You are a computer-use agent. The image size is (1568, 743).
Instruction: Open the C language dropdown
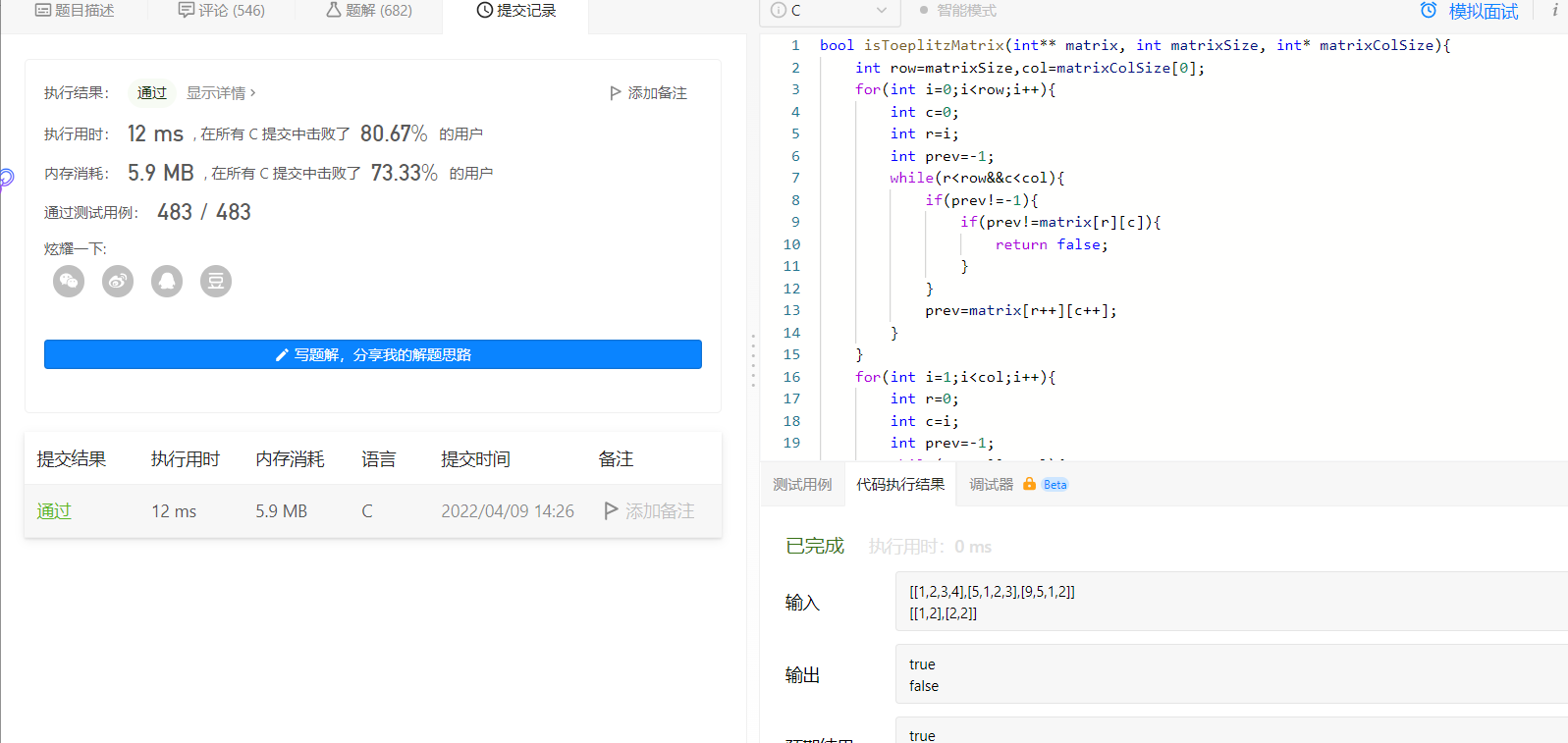click(x=830, y=10)
